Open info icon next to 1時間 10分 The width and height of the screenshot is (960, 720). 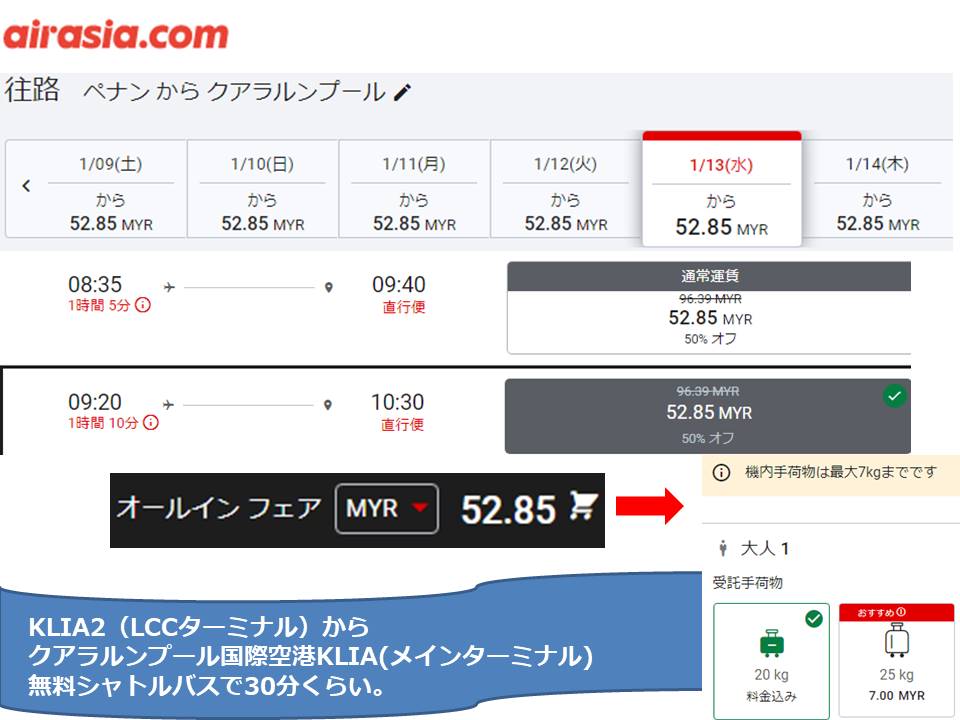point(151,422)
